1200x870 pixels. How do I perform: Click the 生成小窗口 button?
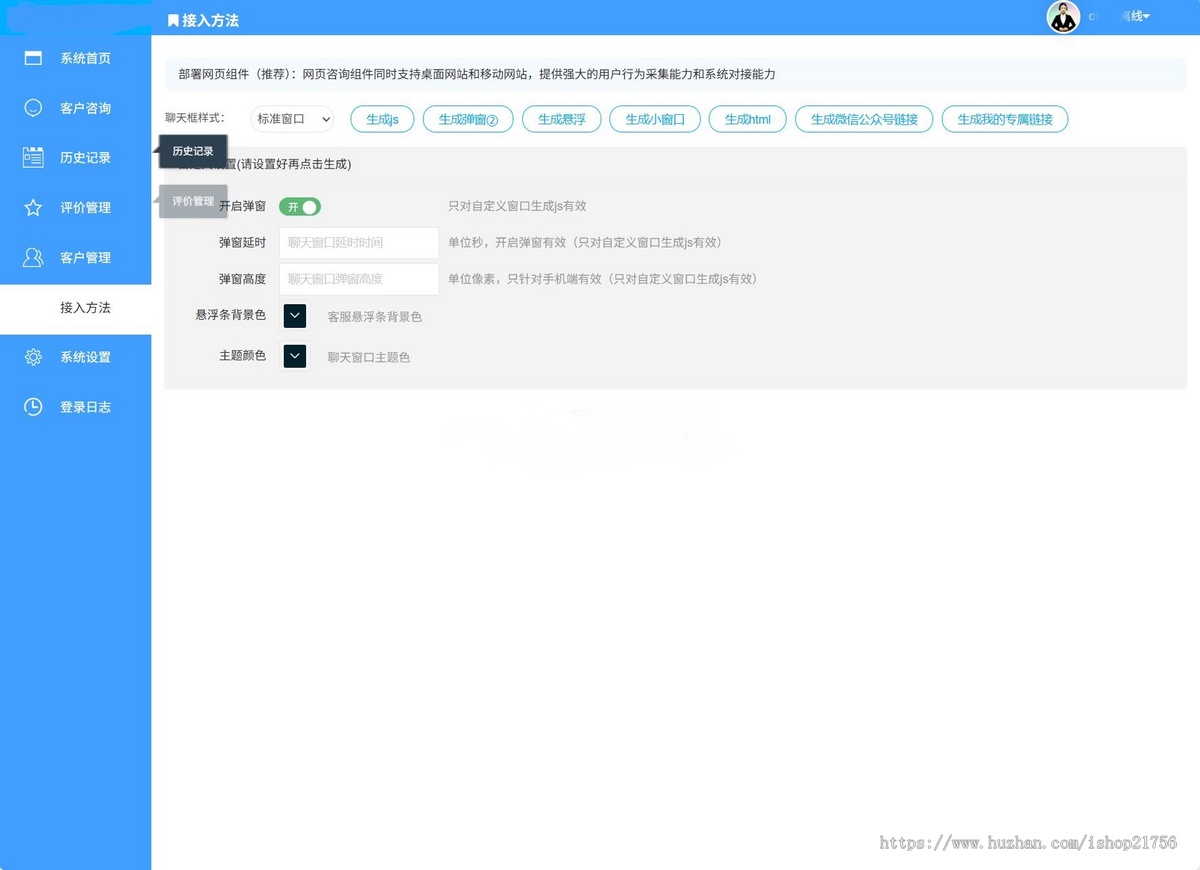tap(655, 119)
